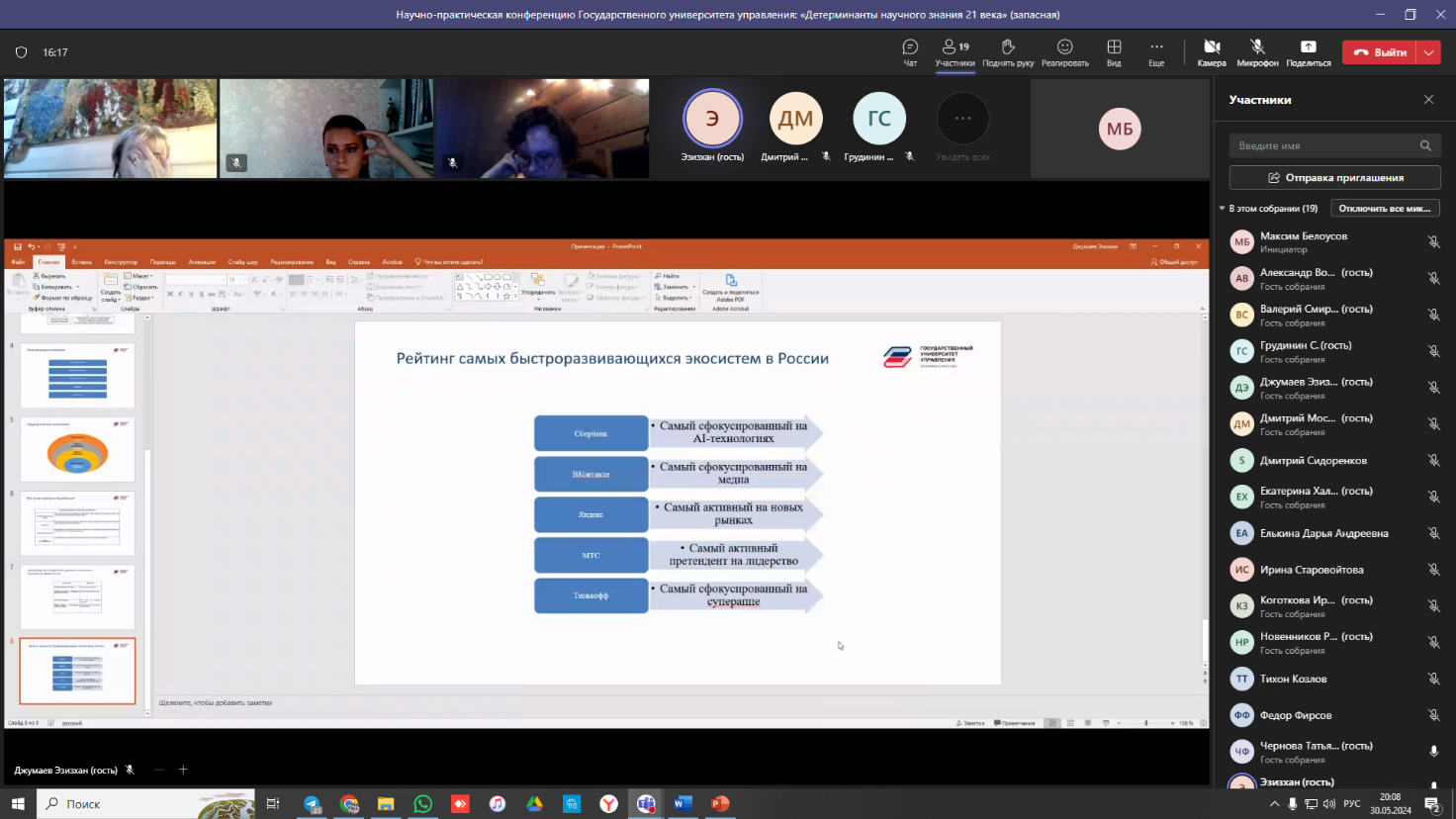Open the Рецензирование tab in shared PowerPoint
The image size is (1456, 819).
[292, 262]
